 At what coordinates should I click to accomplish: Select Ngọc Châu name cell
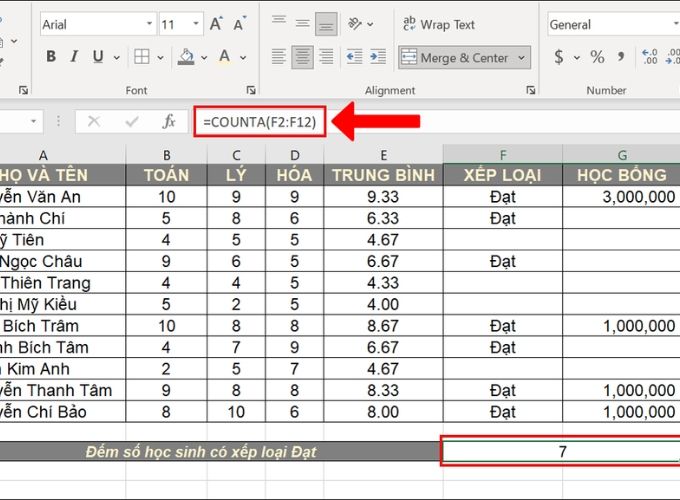pos(63,261)
